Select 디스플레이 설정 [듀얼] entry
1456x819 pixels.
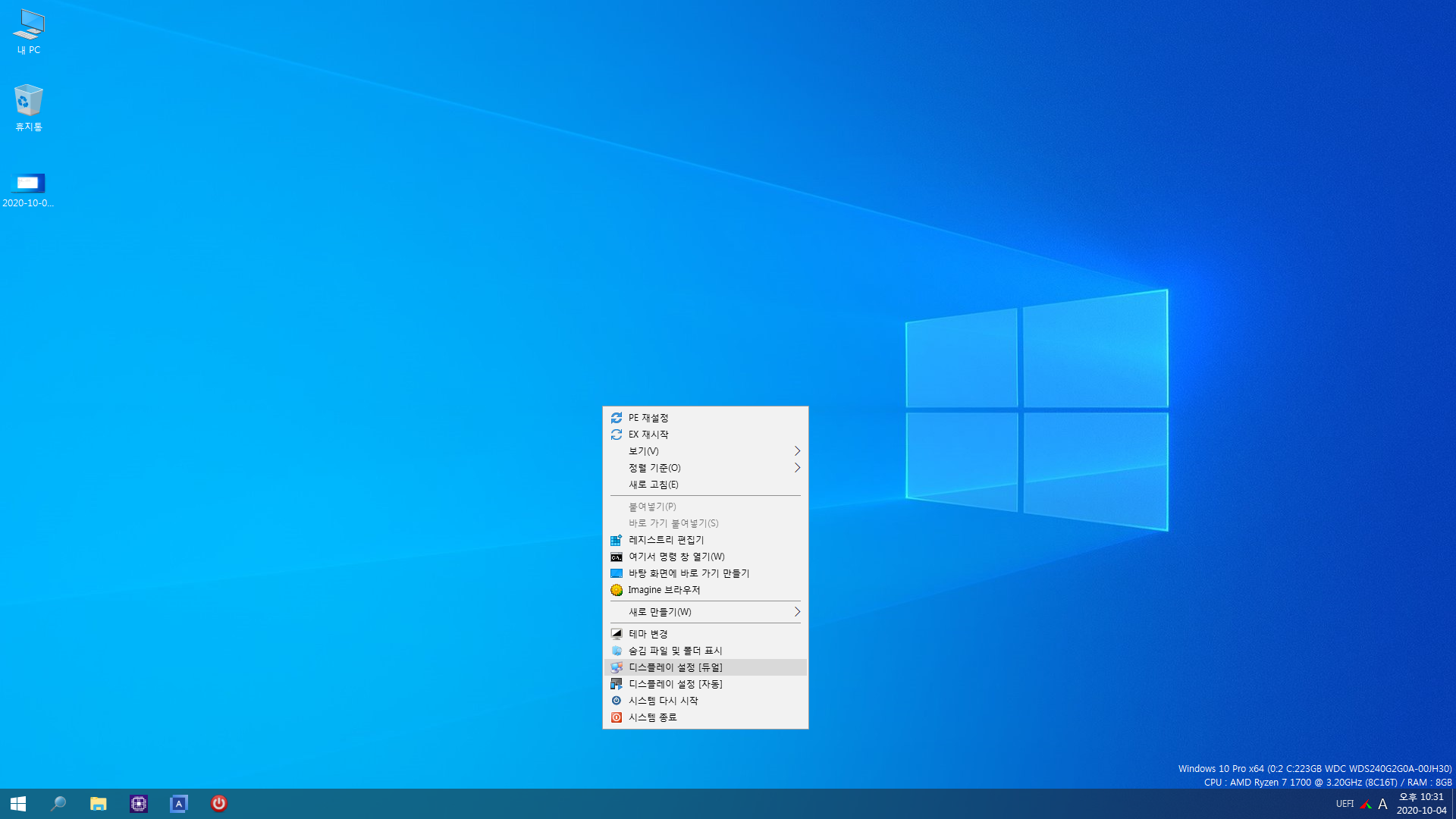click(x=705, y=667)
